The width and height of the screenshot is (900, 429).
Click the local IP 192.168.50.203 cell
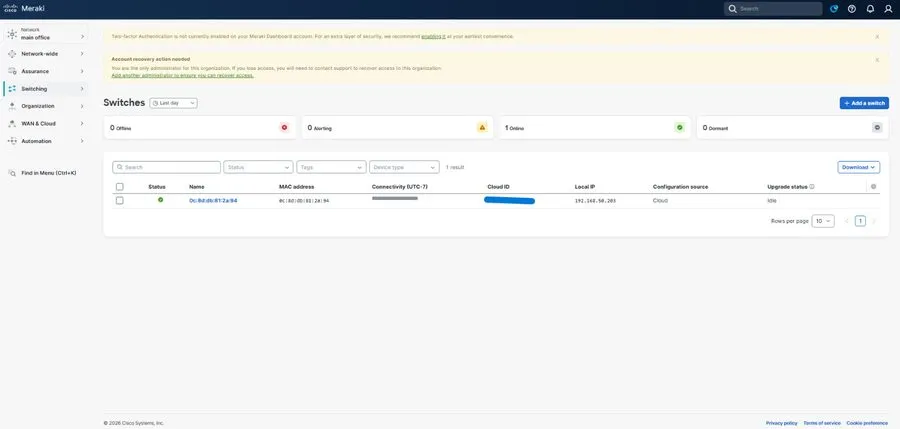pos(595,201)
